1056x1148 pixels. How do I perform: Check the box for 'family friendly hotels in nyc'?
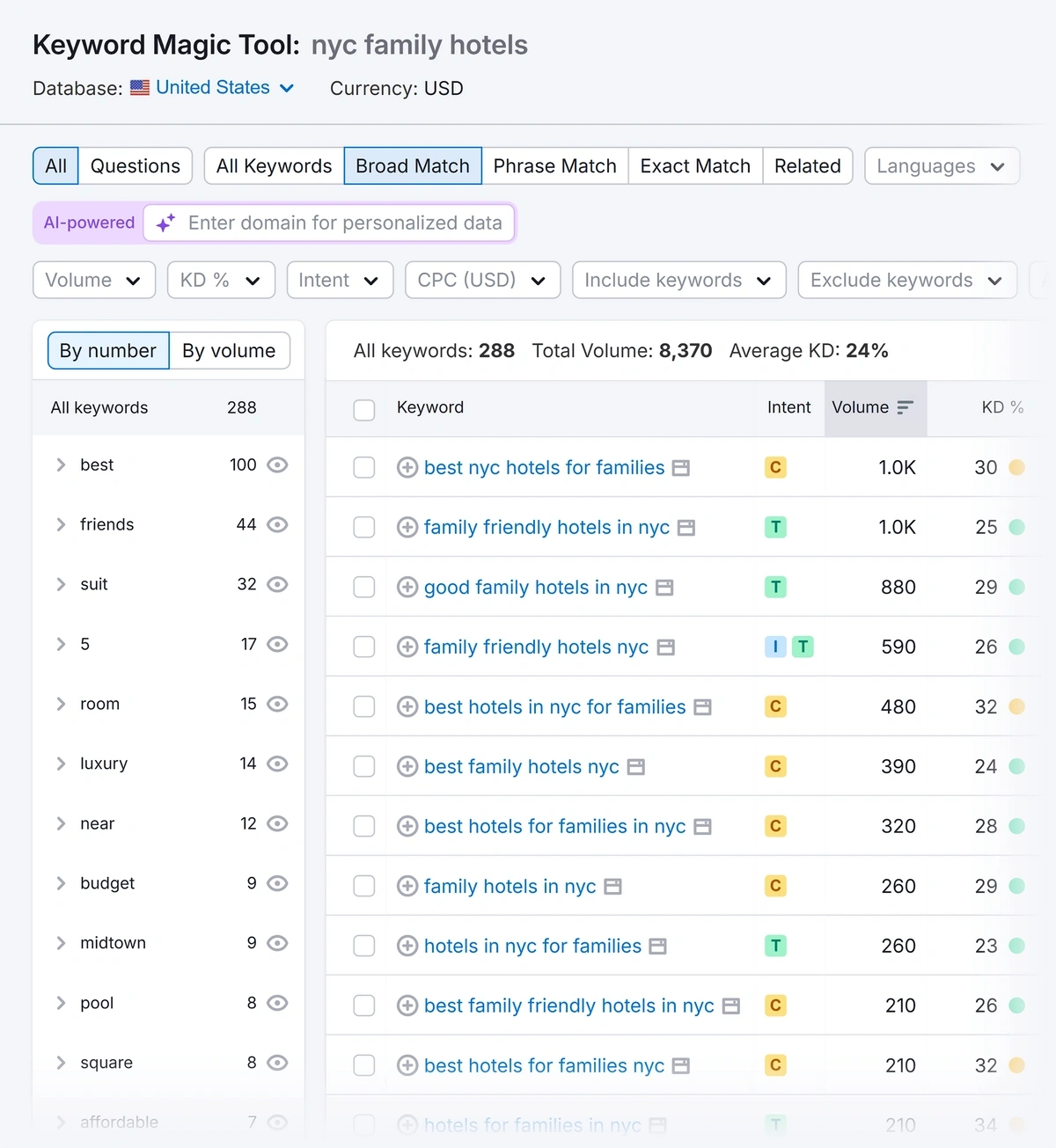364,528
